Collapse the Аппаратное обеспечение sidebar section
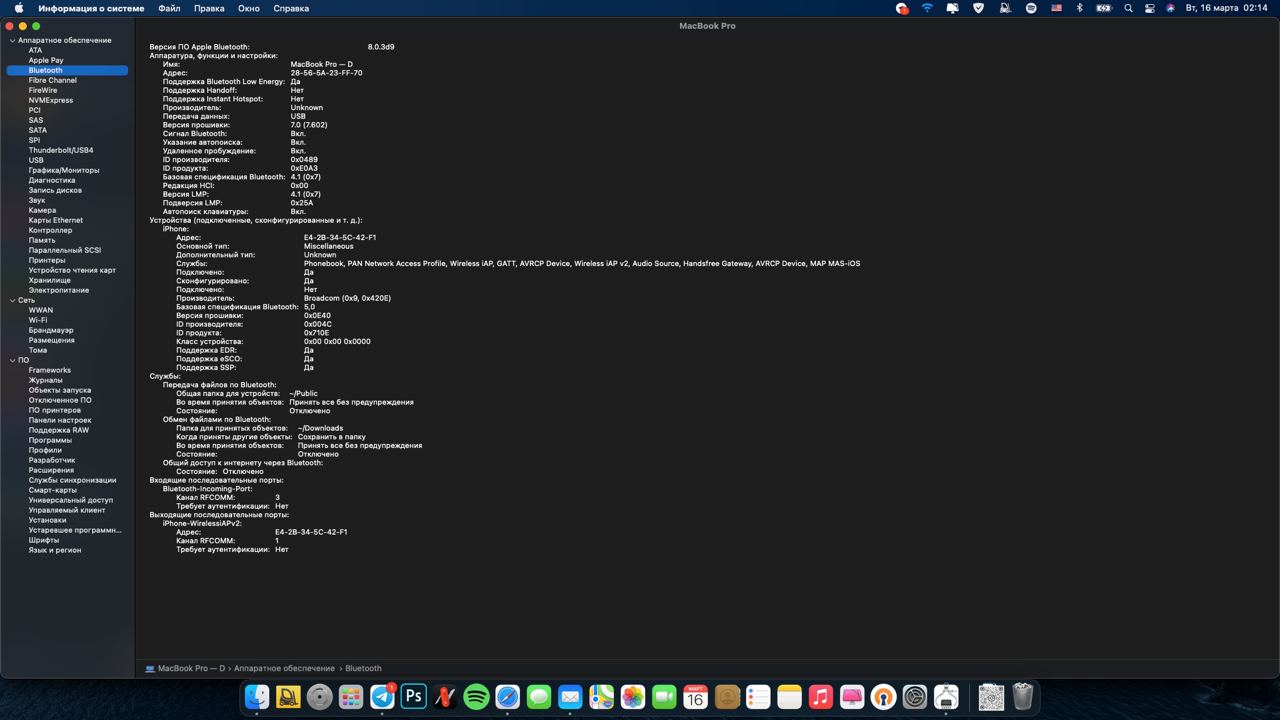 coord(12,40)
